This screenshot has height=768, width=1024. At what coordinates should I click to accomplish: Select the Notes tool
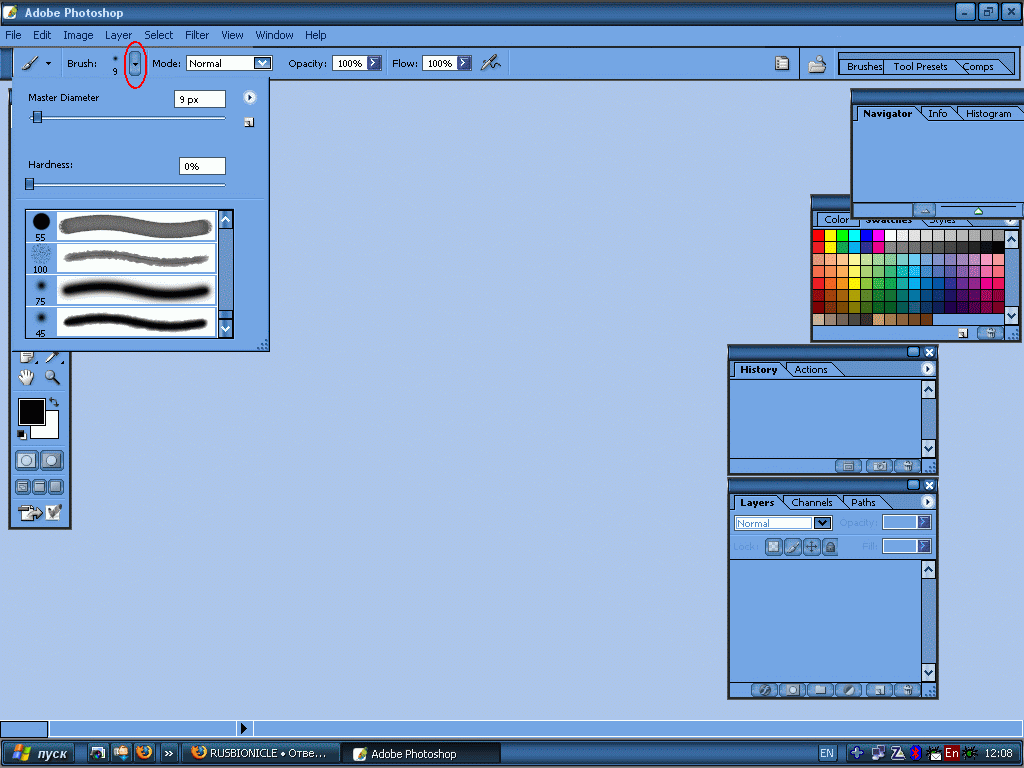(x=27, y=357)
